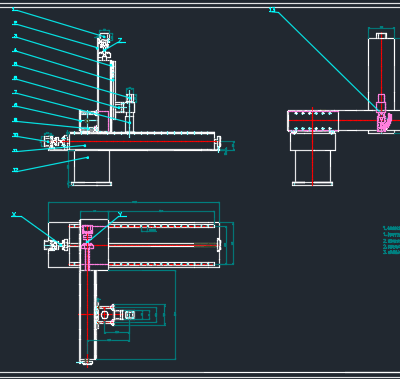
Task: Select balloon label 13 above the side view
Action: (272, 10)
